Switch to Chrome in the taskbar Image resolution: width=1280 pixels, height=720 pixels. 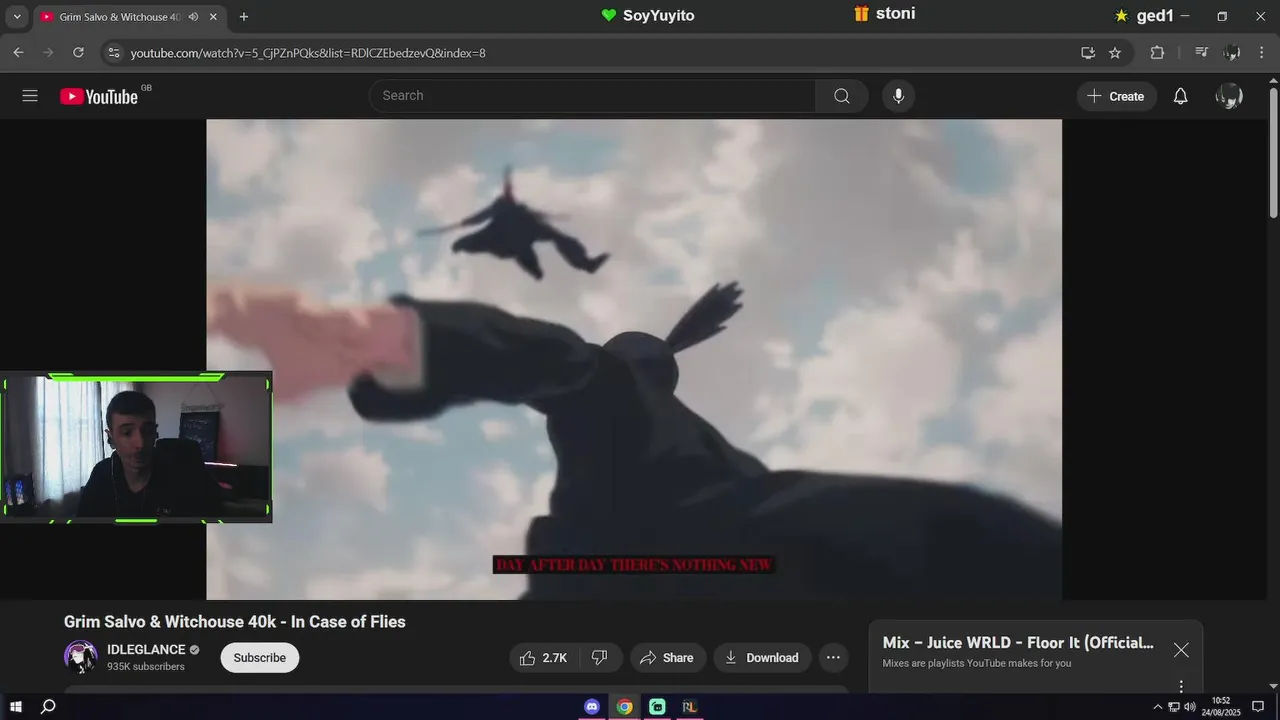pyautogui.click(x=624, y=706)
